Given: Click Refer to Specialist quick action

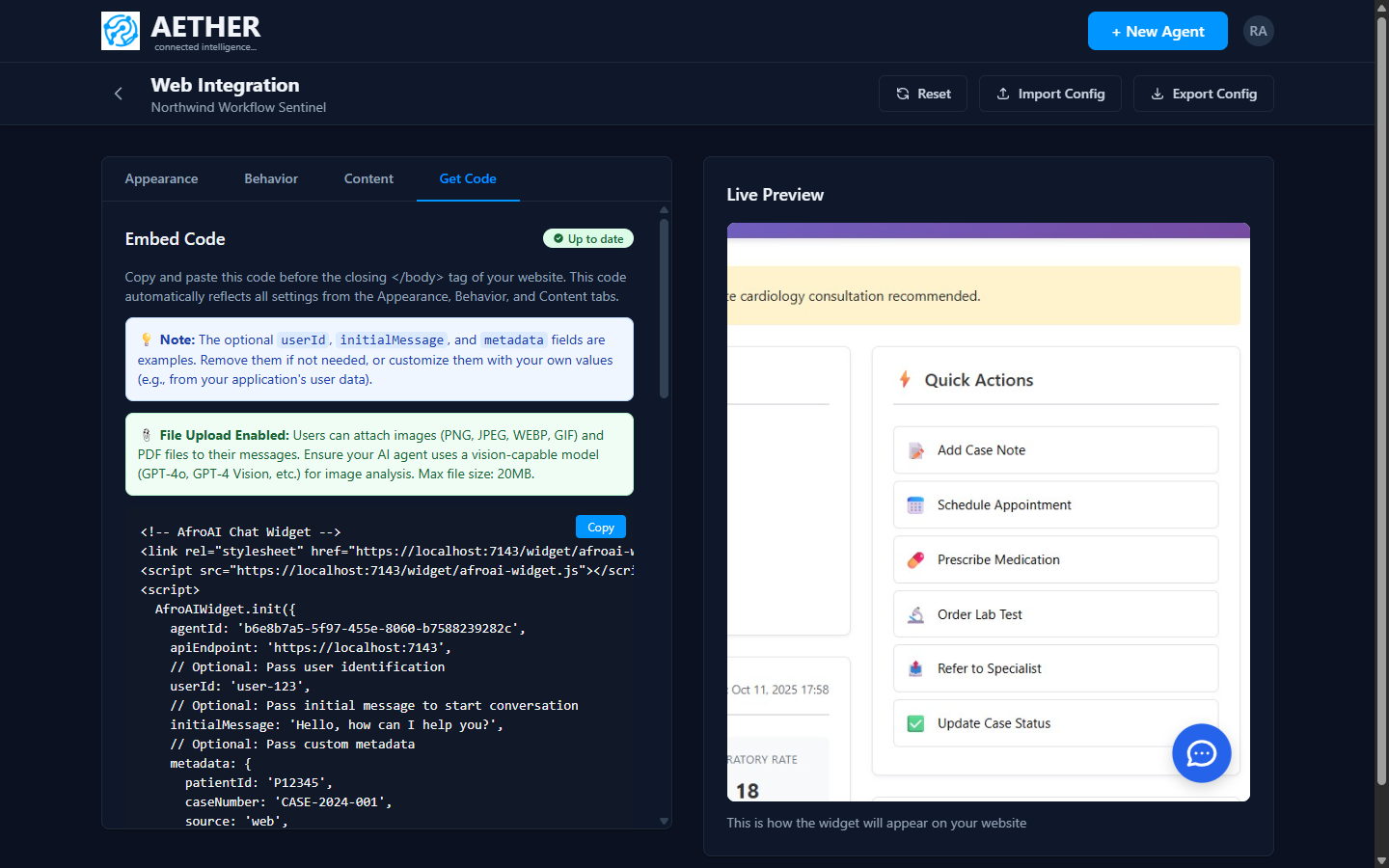Looking at the screenshot, I should pyautogui.click(x=1055, y=669).
